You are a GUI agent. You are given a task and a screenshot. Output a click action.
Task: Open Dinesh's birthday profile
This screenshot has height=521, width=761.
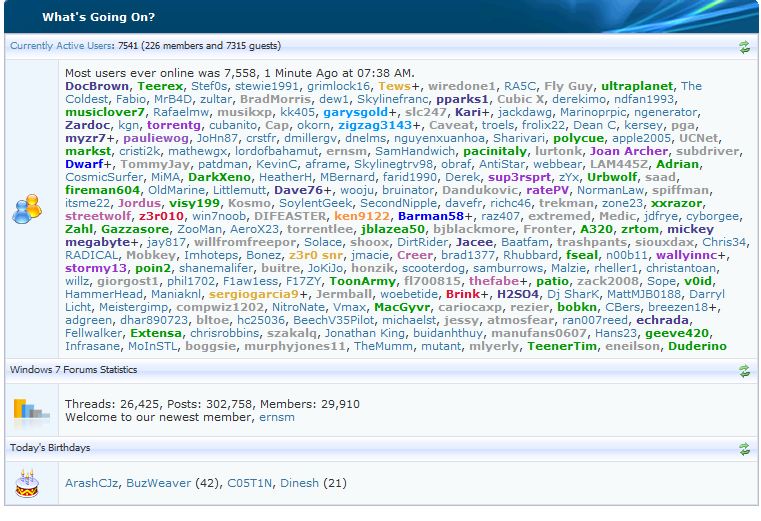tap(299, 484)
